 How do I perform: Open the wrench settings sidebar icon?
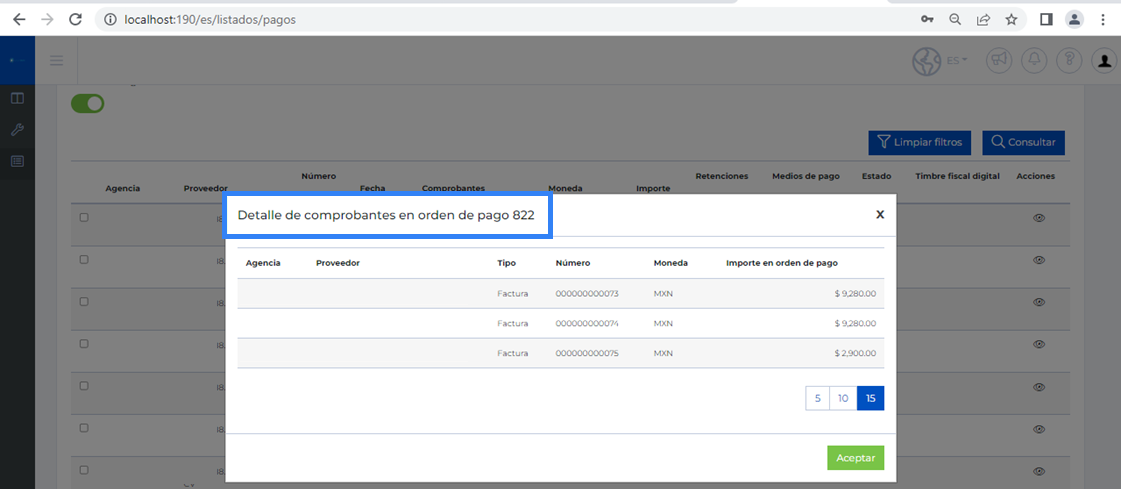click(x=17, y=130)
